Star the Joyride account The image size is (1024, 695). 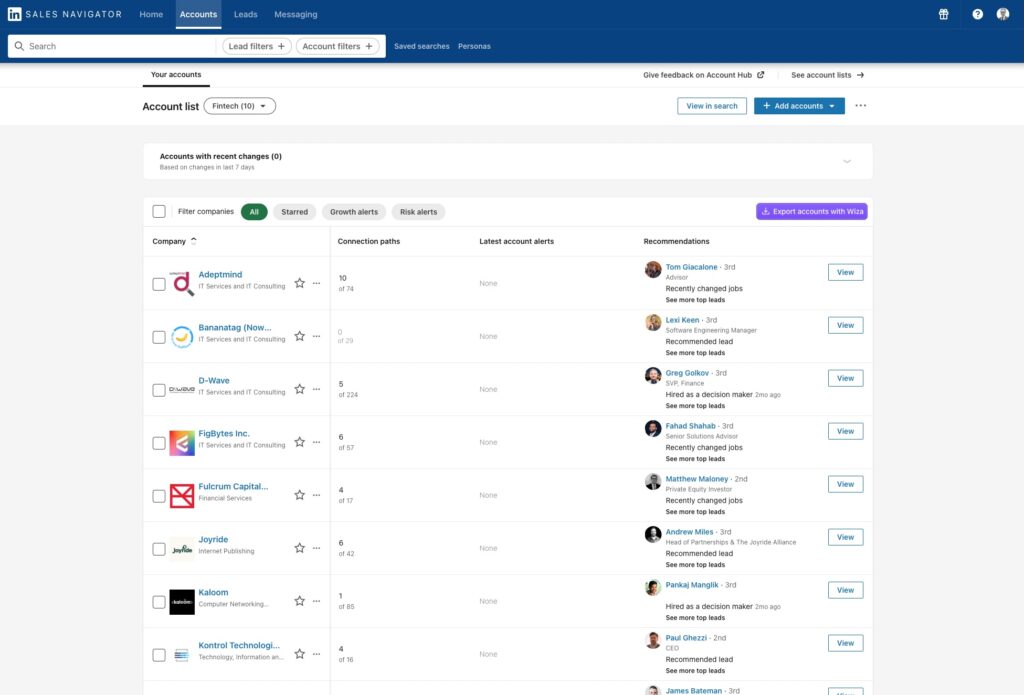point(300,547)
